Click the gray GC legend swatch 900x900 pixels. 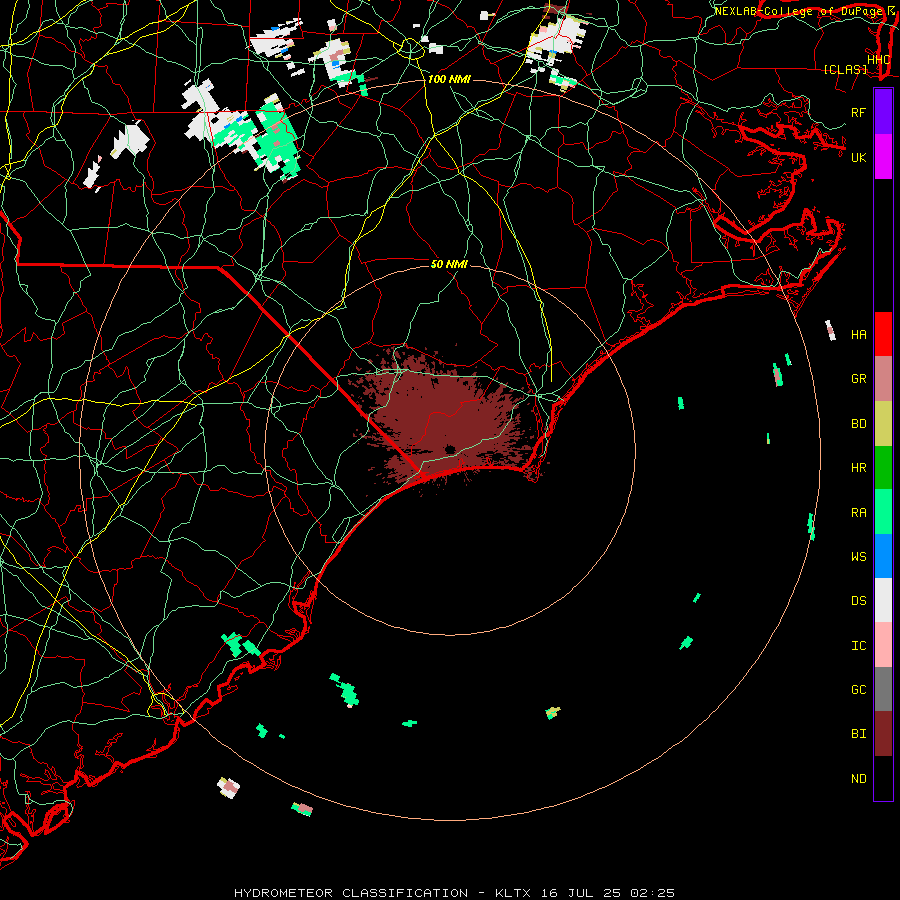(x=883, y=689)
